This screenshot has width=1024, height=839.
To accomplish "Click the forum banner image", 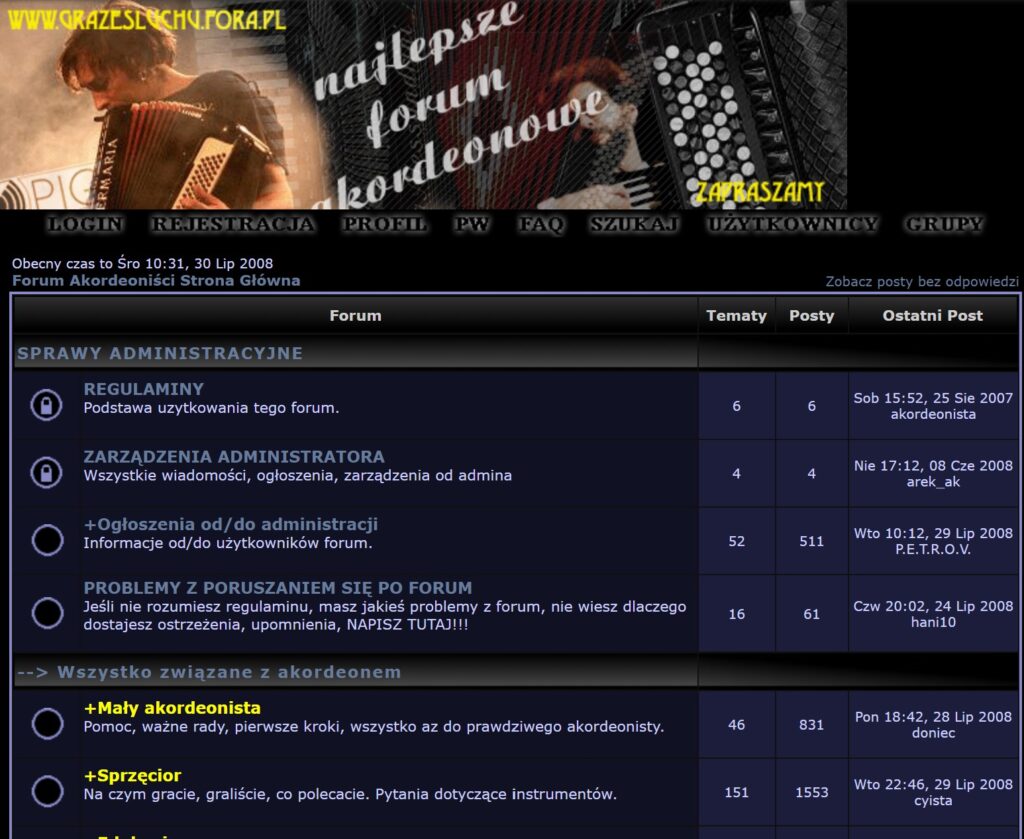I will 423,104.
